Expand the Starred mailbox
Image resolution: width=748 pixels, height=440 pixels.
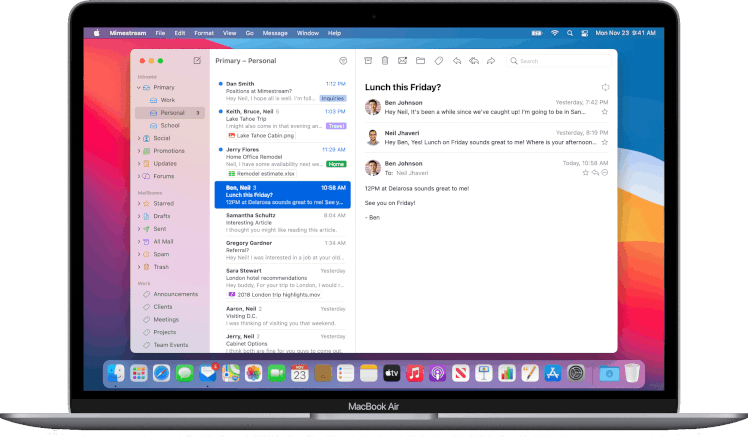coord(140,203)
